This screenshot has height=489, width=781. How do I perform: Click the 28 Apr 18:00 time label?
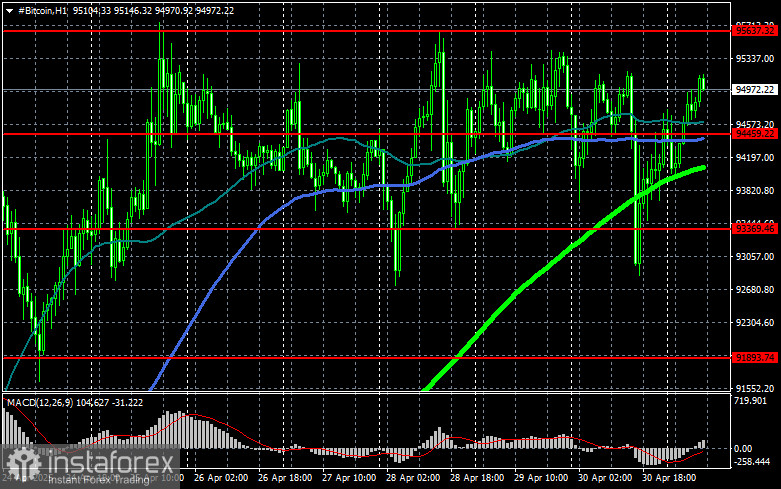[x=477, y=478]
